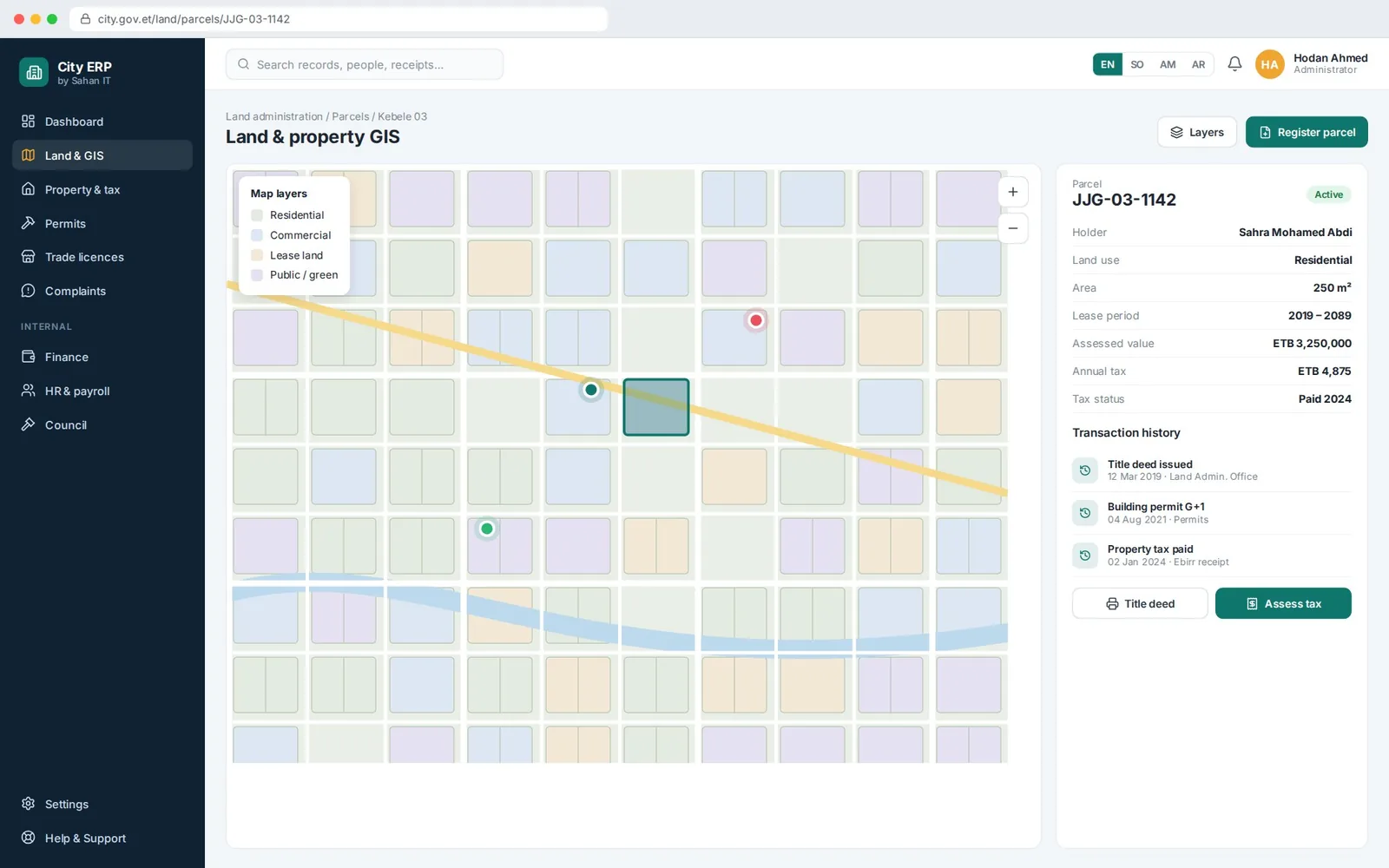The width and height of the screenshot is (1389, 868).
Task: Click Register parcel button
Action: point(1307,132)
